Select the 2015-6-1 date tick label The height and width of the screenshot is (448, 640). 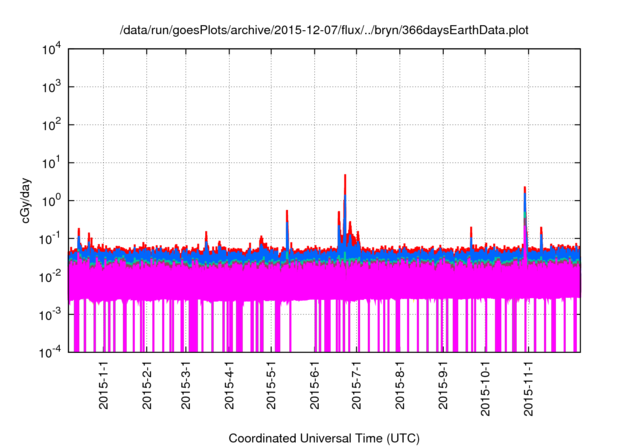point(314,385)
